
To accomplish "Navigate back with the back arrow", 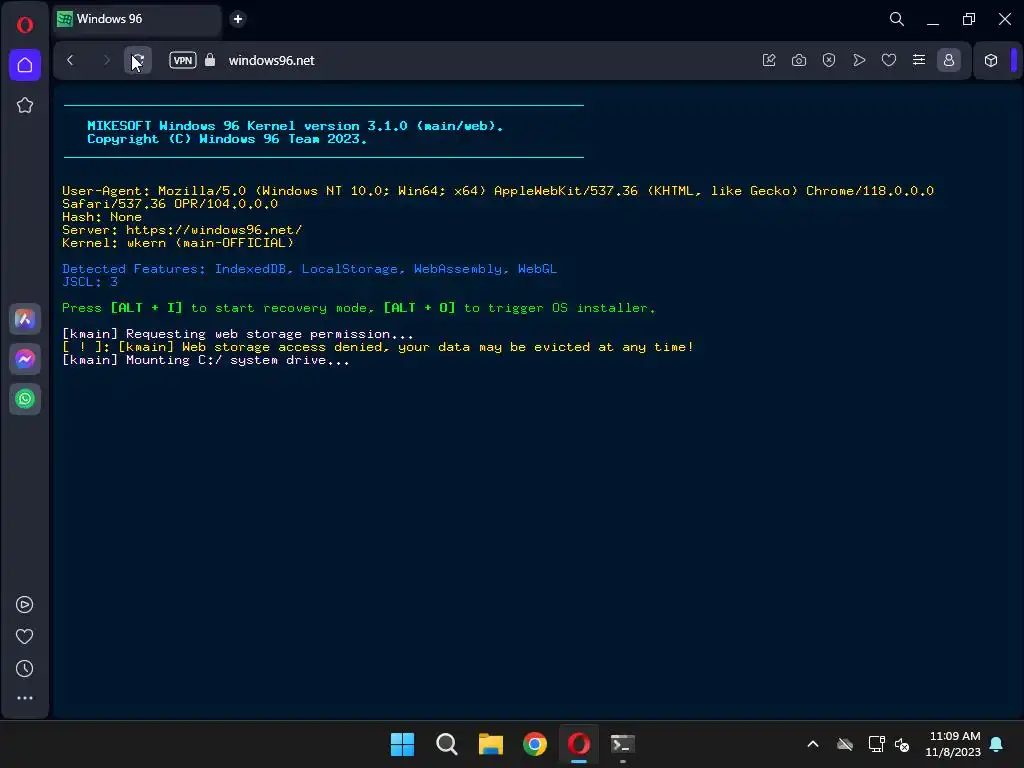I will [71, 60].
